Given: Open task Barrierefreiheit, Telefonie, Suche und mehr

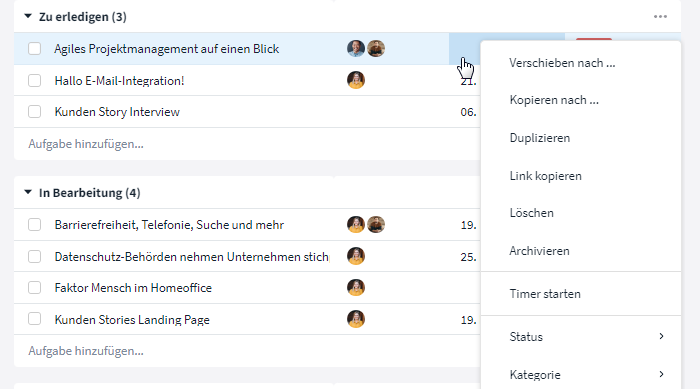Looking at the screenshot, I should (x=169, y=225).
